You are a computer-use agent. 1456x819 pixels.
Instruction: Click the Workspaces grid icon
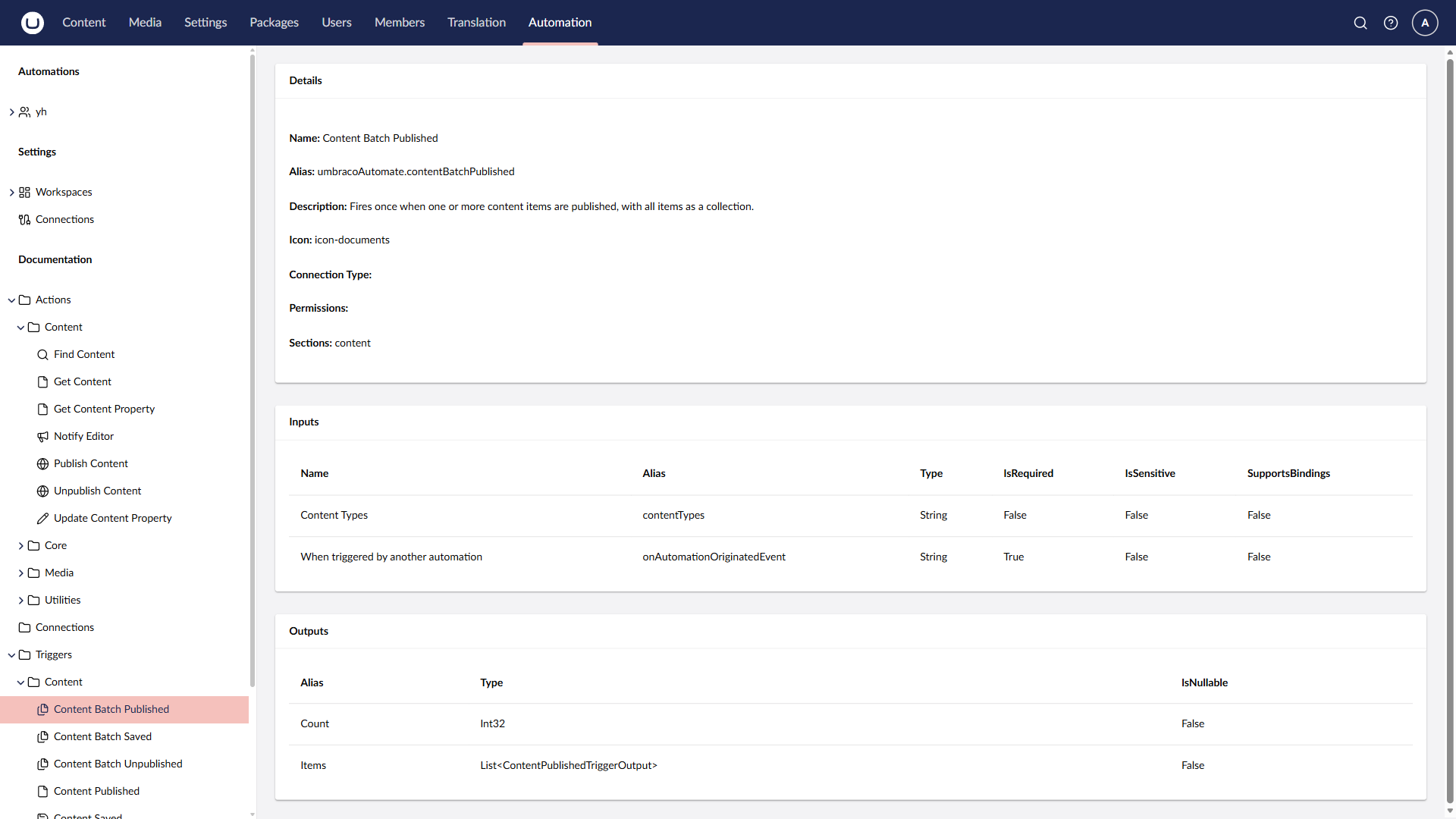tap(25, 193)
